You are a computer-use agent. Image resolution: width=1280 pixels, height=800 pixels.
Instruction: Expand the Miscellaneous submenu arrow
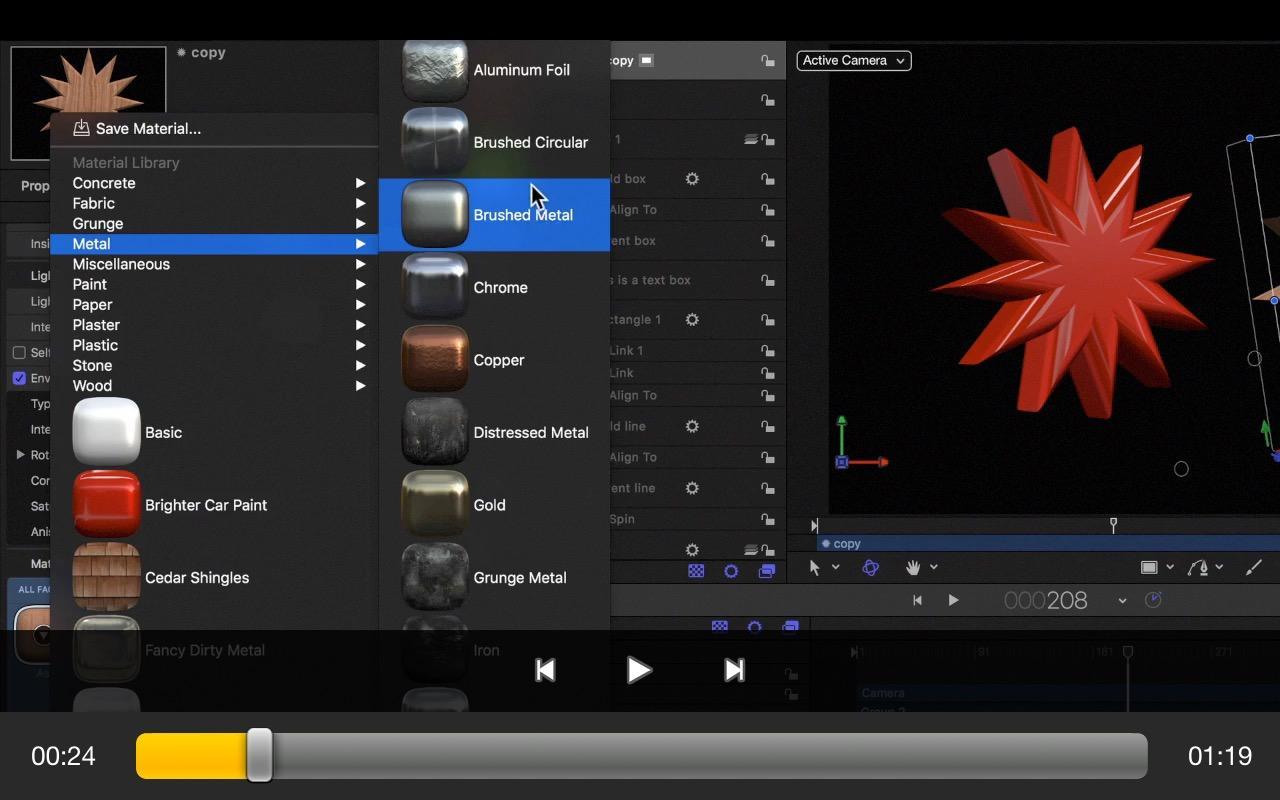click(360, 264)
